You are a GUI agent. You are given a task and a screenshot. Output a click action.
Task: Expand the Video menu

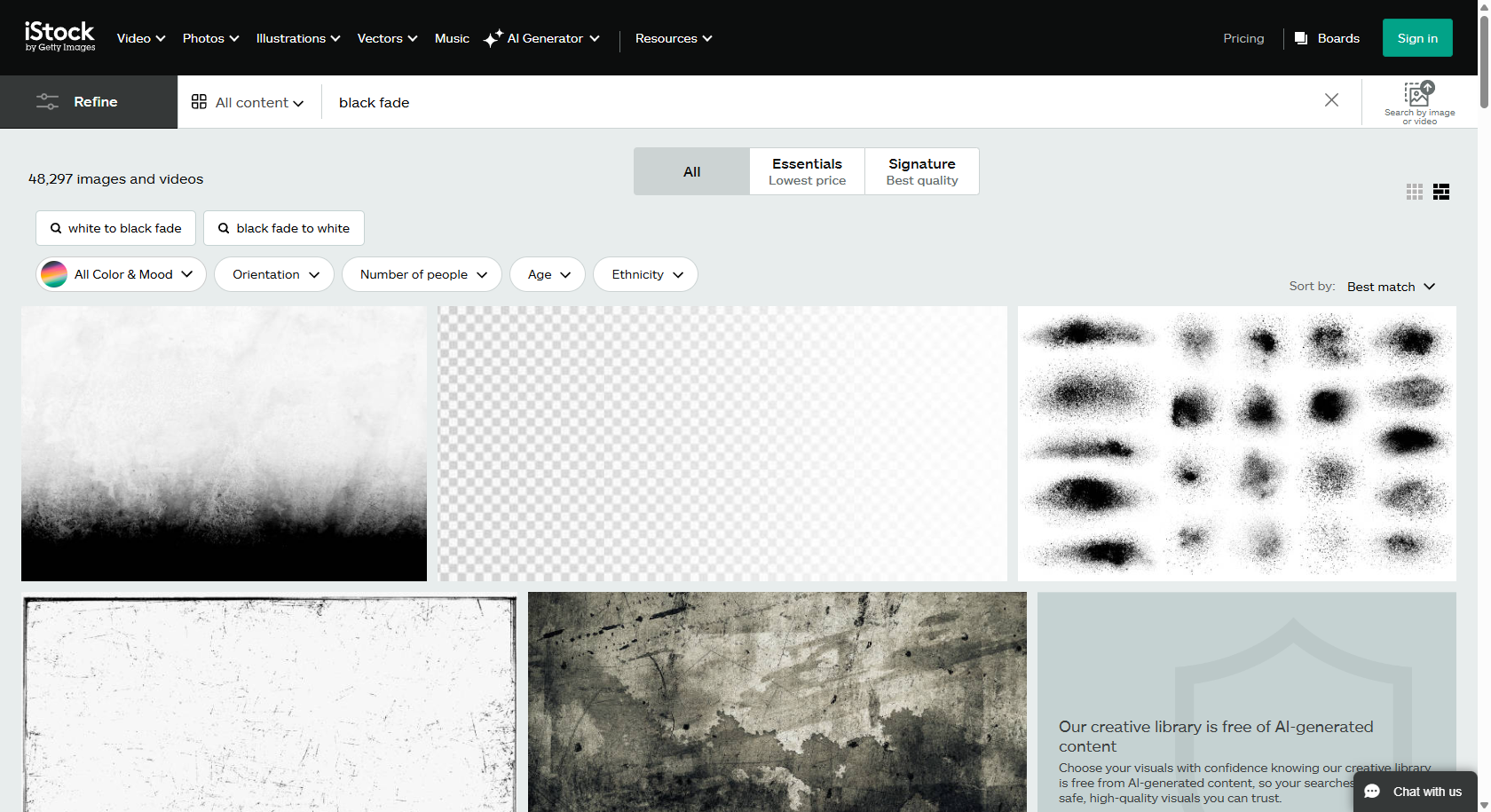point(141,38)
